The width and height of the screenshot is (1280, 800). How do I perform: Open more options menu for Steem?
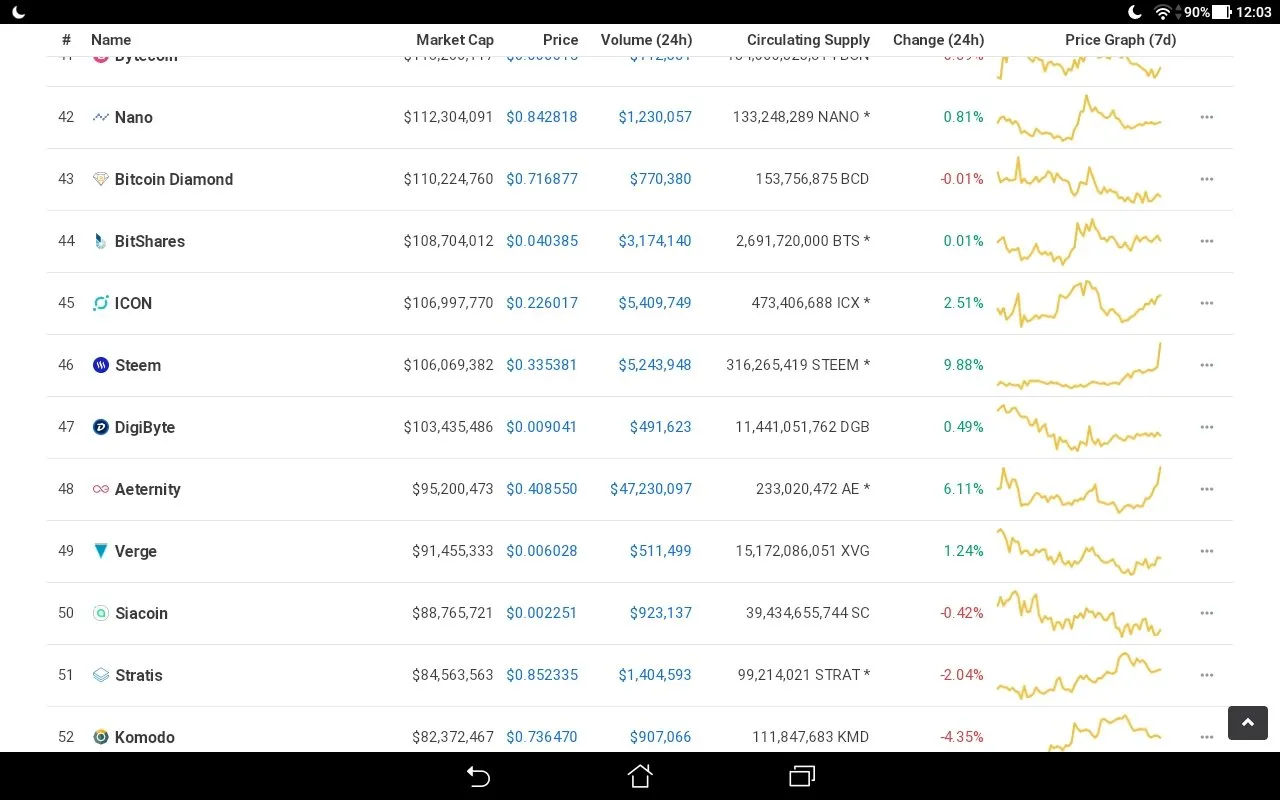(x=1207, y=365)
